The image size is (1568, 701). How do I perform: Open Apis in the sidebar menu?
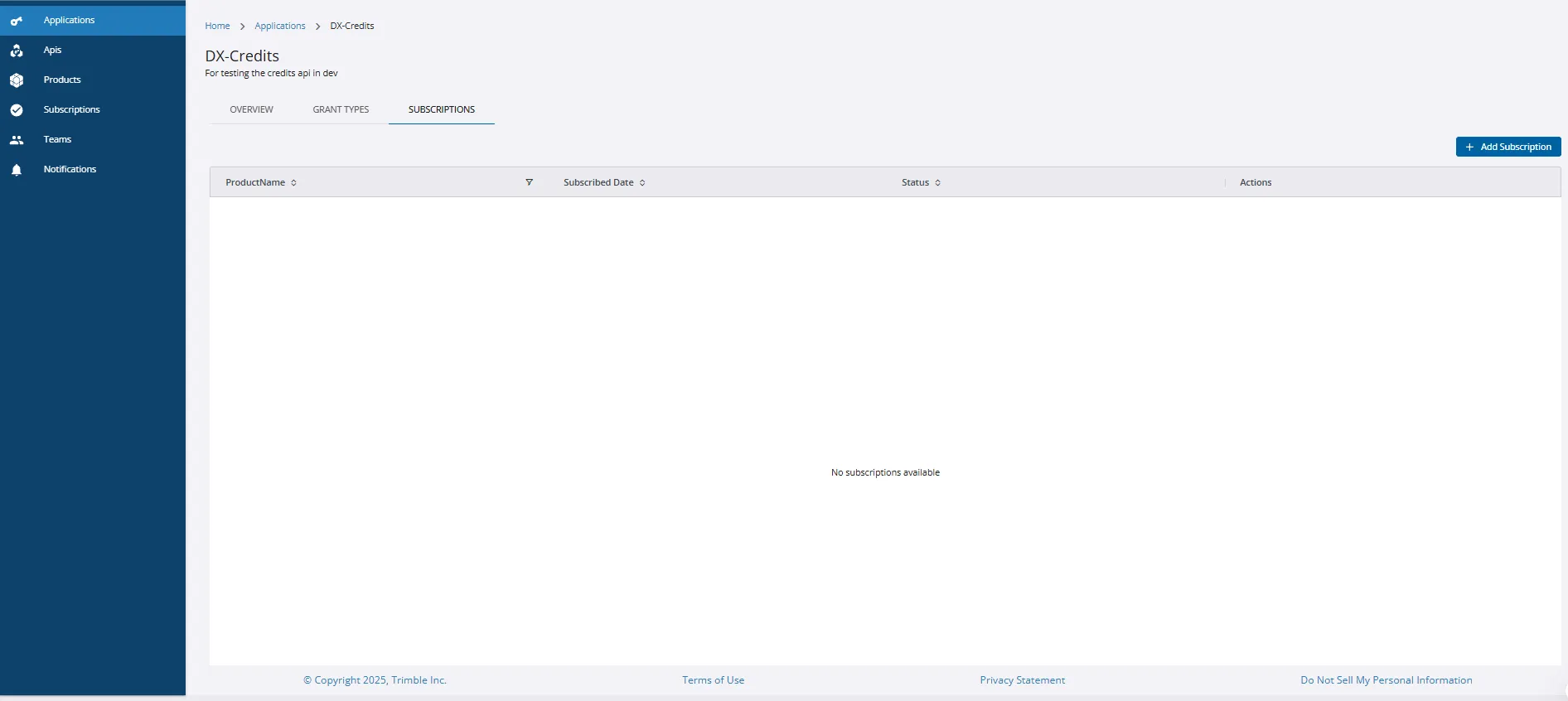point(93,50)
